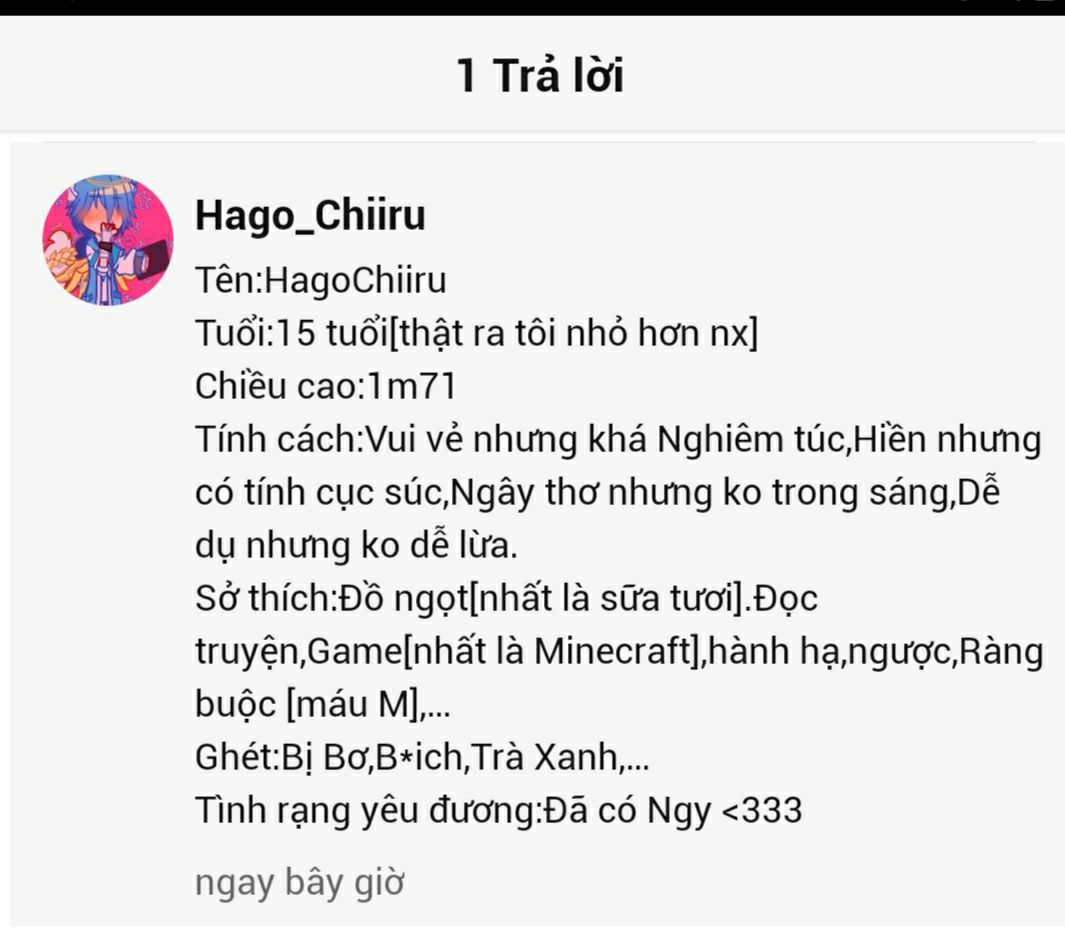Select the "Sở thích:Đồ ngọt" line
Screen dimensions: 1065x934
(506, 598)
